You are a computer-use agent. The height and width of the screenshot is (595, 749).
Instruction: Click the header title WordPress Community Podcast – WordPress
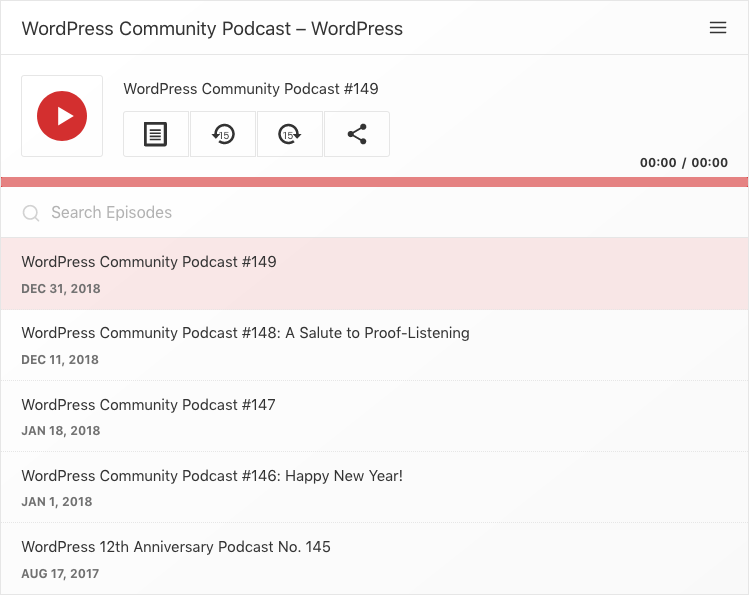(x=212, y=29)
